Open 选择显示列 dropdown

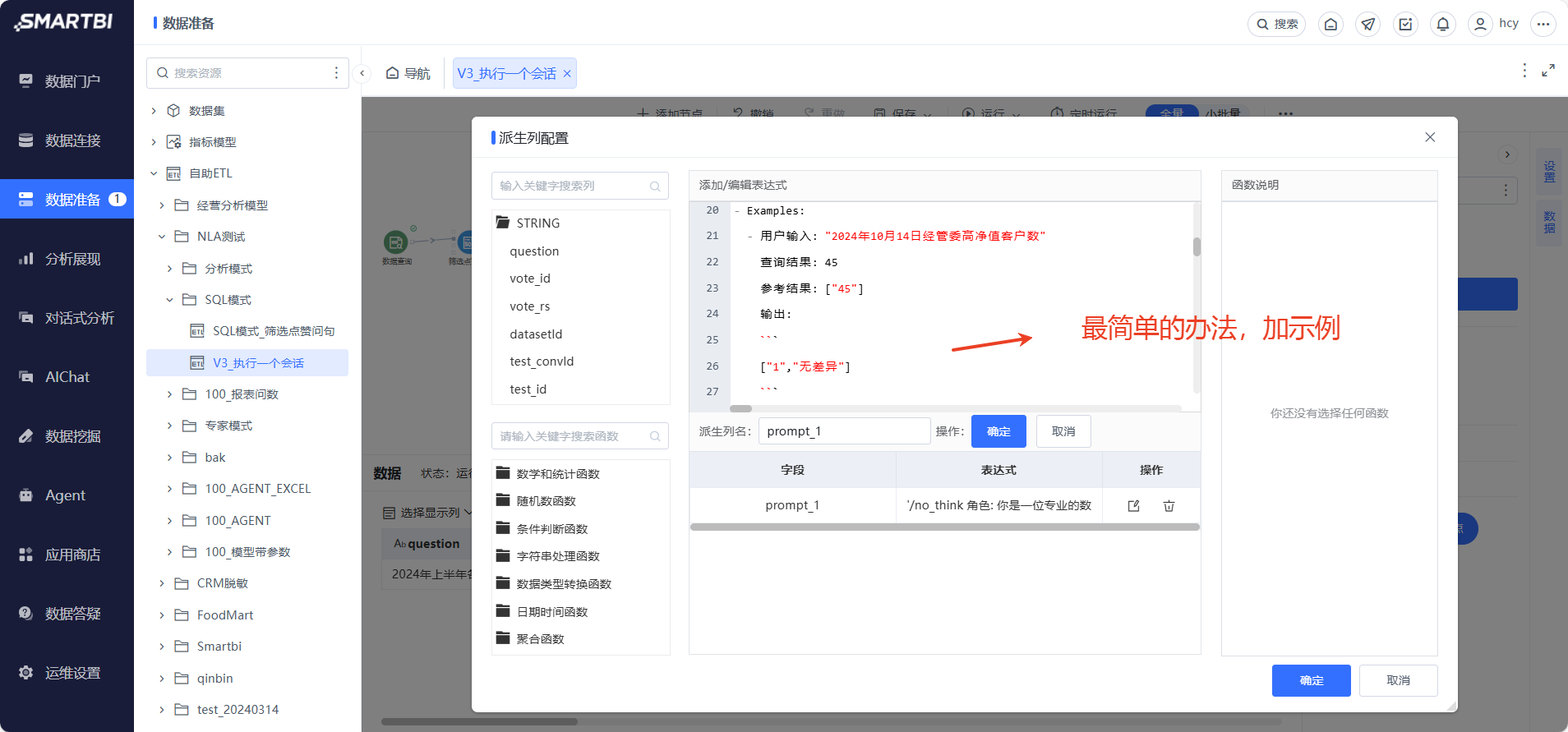coord(427,513)
